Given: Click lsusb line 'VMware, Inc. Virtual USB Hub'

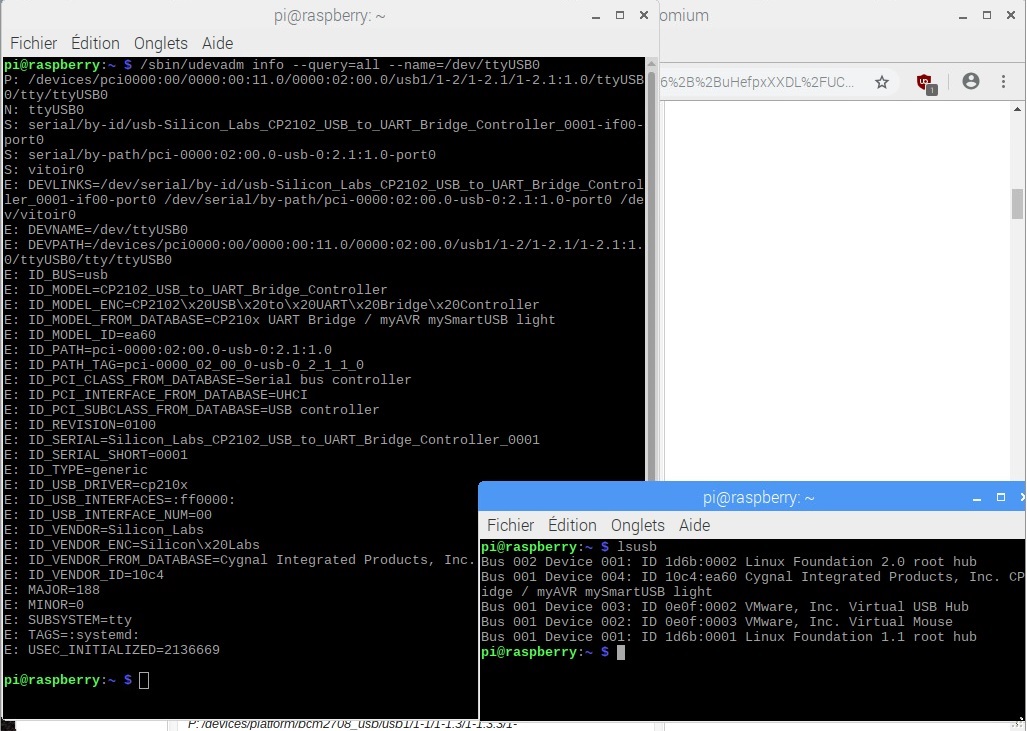Looking at the screenshot, I should coord(725,607).
